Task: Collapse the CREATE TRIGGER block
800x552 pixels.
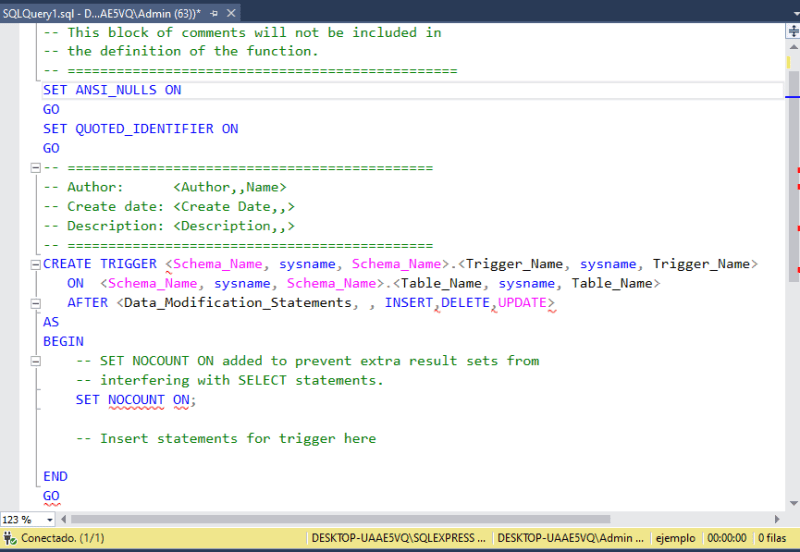Action: (35, 264)
